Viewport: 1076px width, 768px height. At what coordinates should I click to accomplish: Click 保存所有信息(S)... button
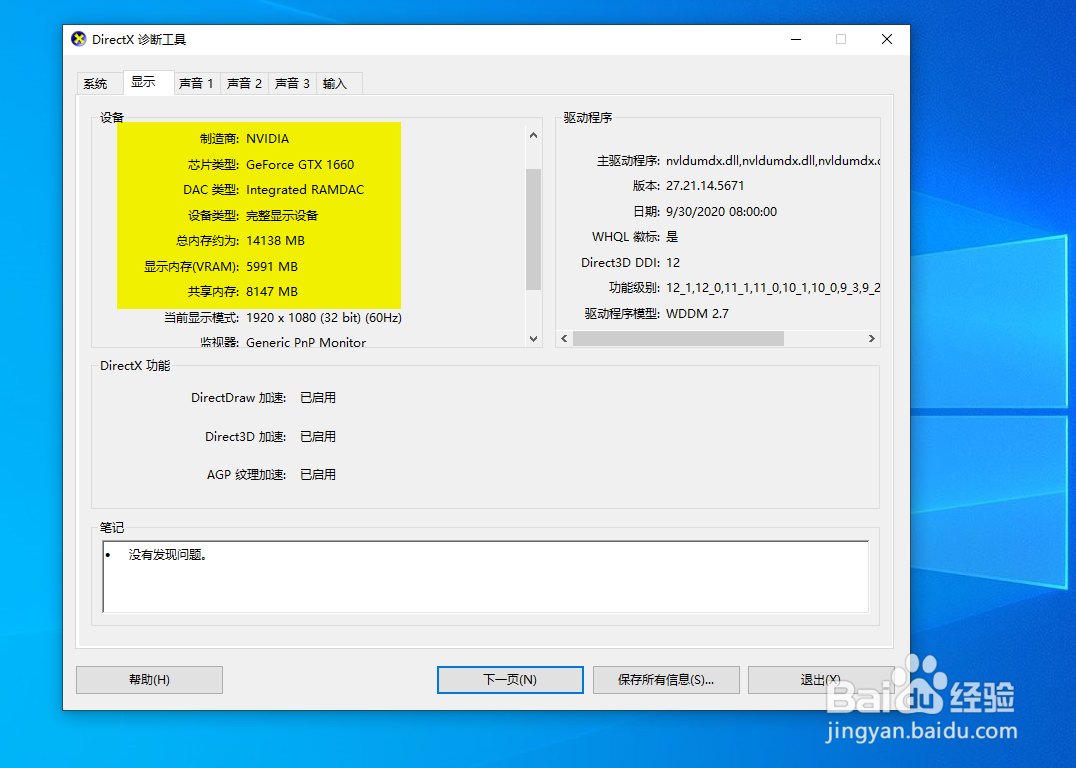click(x=666, y=679)
